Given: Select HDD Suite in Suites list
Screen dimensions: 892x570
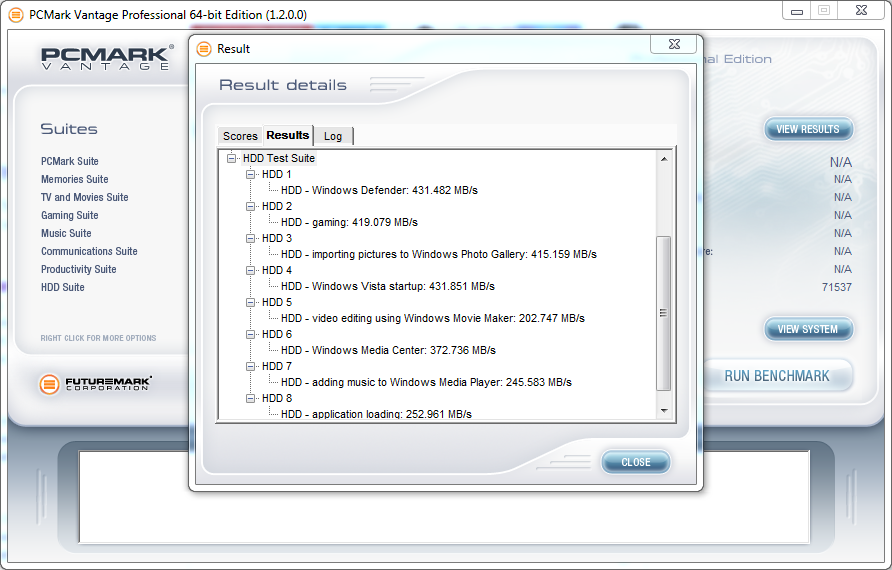Looking at the screenshot, I should pyautogui.click(x=63, y=287).
